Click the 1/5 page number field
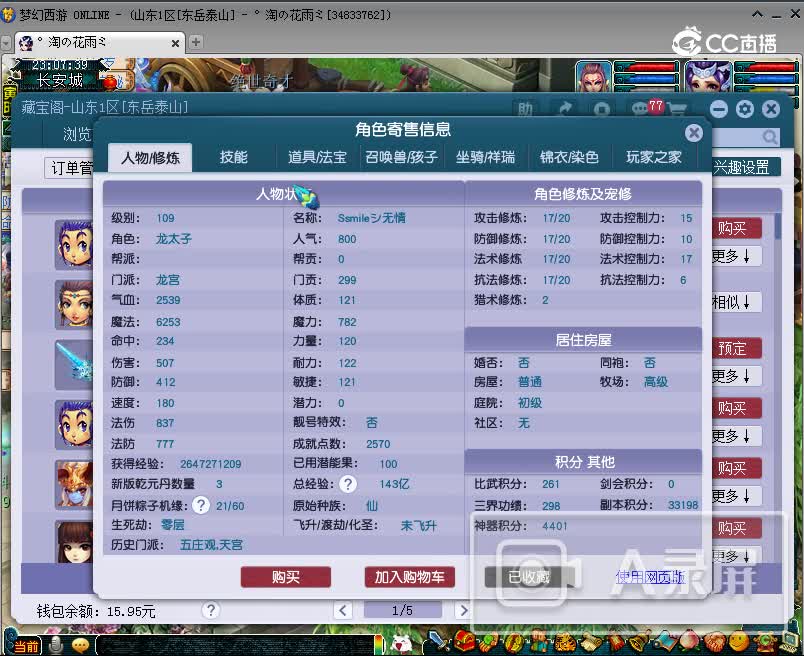Image resolution: width=804 pixels, height=656 pixels. tap(403, 610)
